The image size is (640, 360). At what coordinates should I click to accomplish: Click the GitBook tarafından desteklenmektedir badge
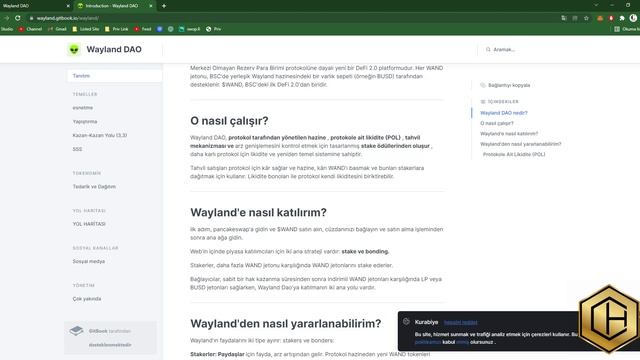click(110, 338)
